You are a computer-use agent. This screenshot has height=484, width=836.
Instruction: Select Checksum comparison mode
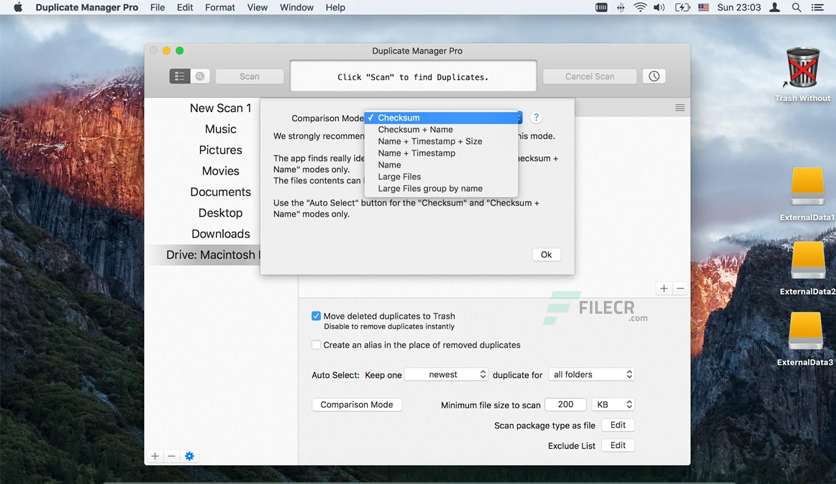tap(441, 118)
